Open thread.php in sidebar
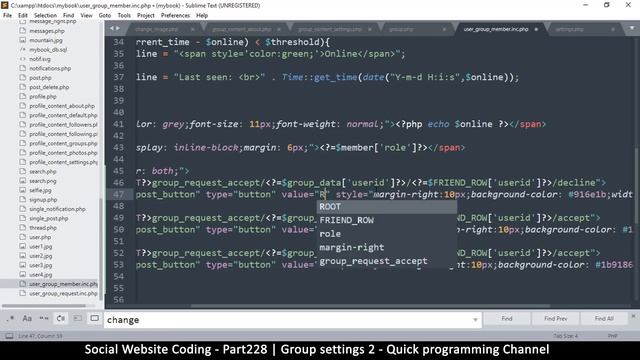 42,228
